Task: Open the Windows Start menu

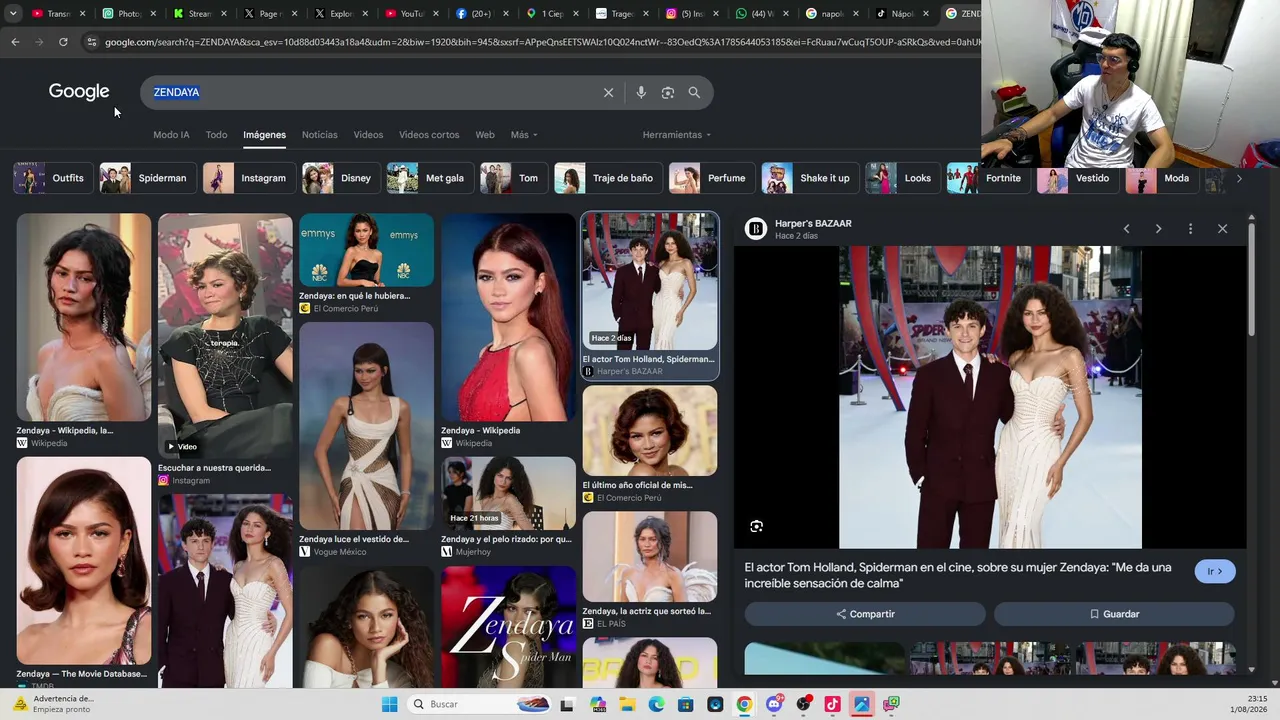Action: (x=389, y=704)
